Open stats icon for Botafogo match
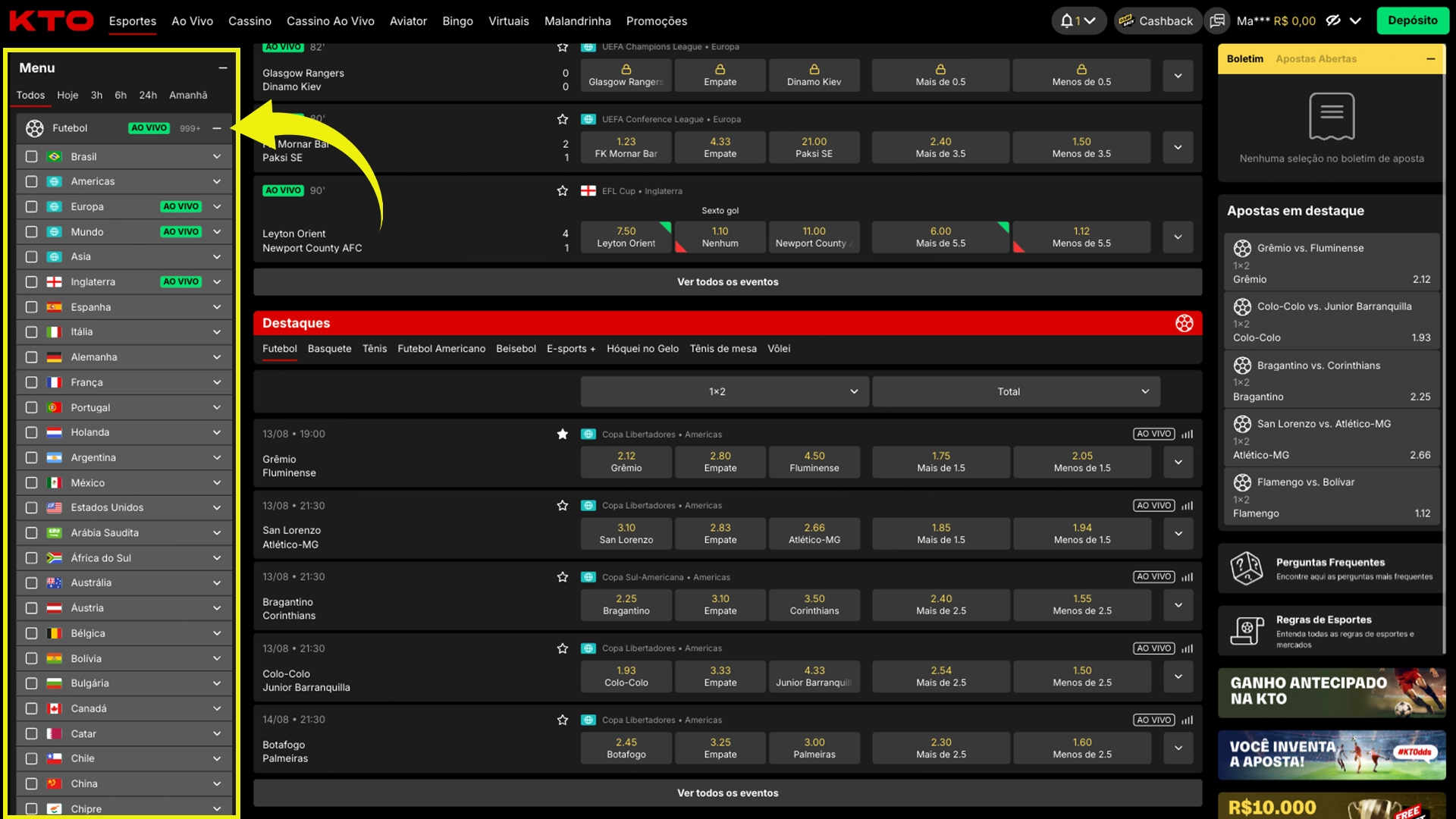The width and height of the screenshot is (1456, 819). click(x=1188, y=720)
